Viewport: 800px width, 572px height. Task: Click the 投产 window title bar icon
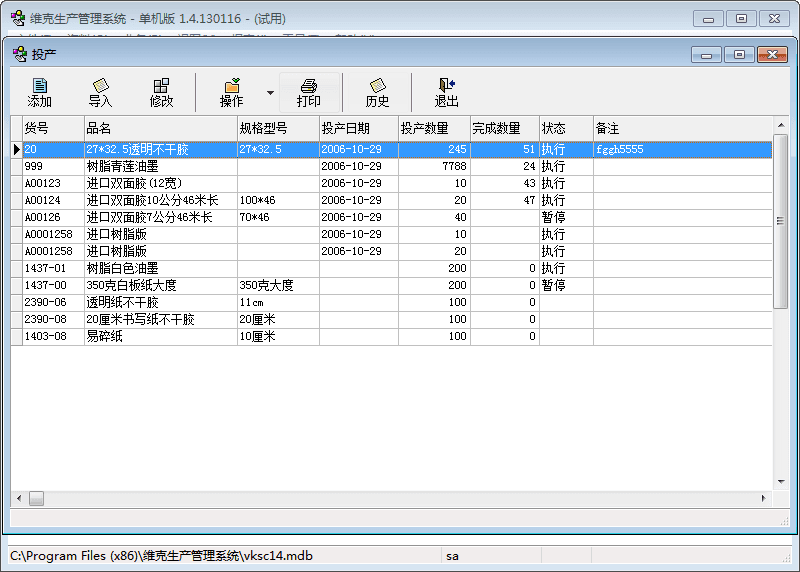pyautogui.click(x=19, y=54)
